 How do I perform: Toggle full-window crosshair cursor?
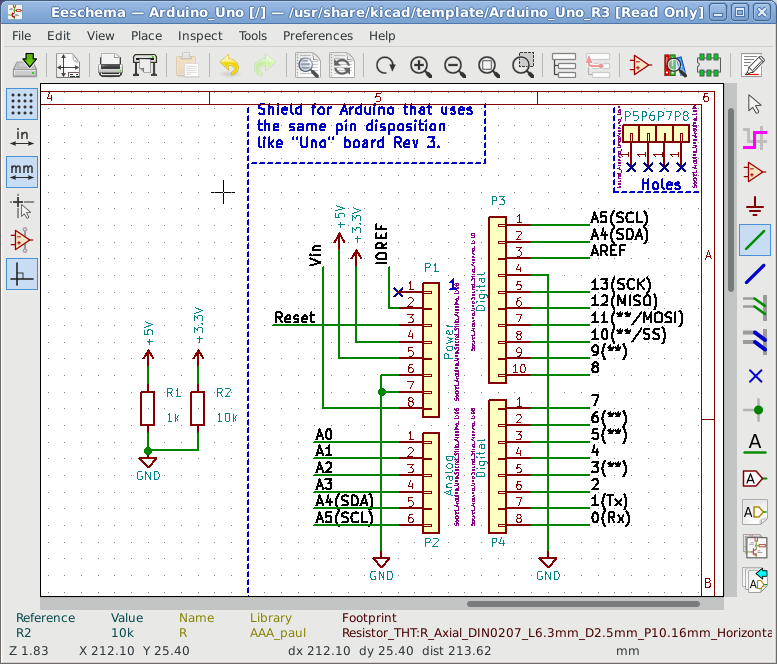click(22, 206)
